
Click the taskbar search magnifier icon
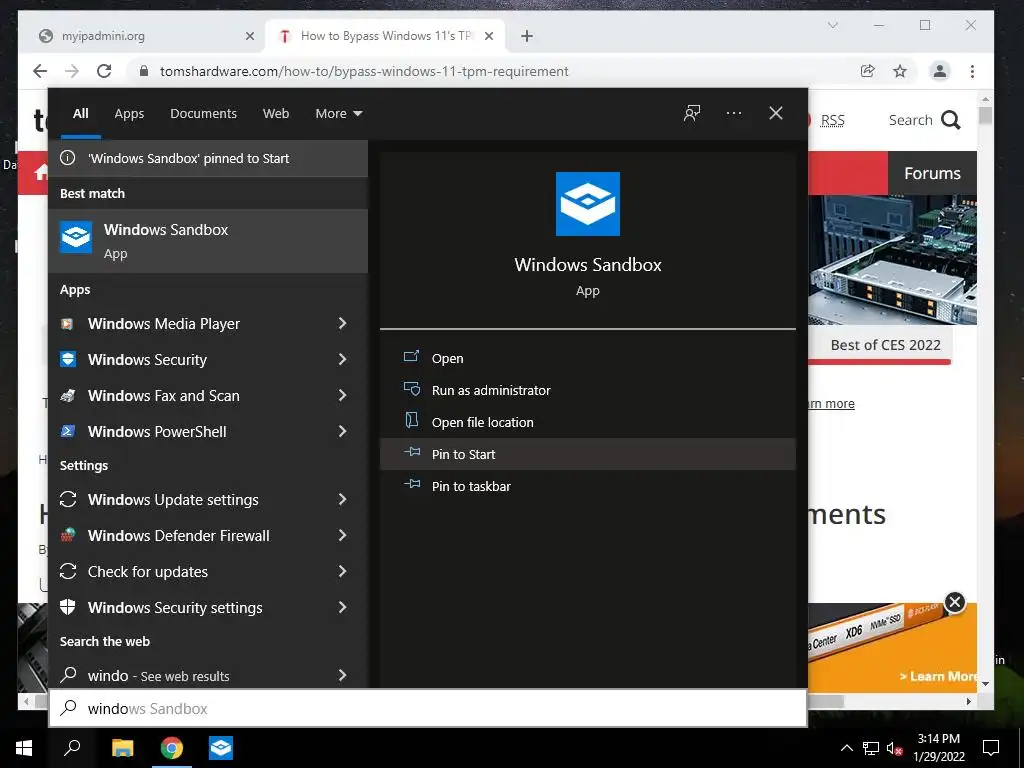[x=72, y=748]
